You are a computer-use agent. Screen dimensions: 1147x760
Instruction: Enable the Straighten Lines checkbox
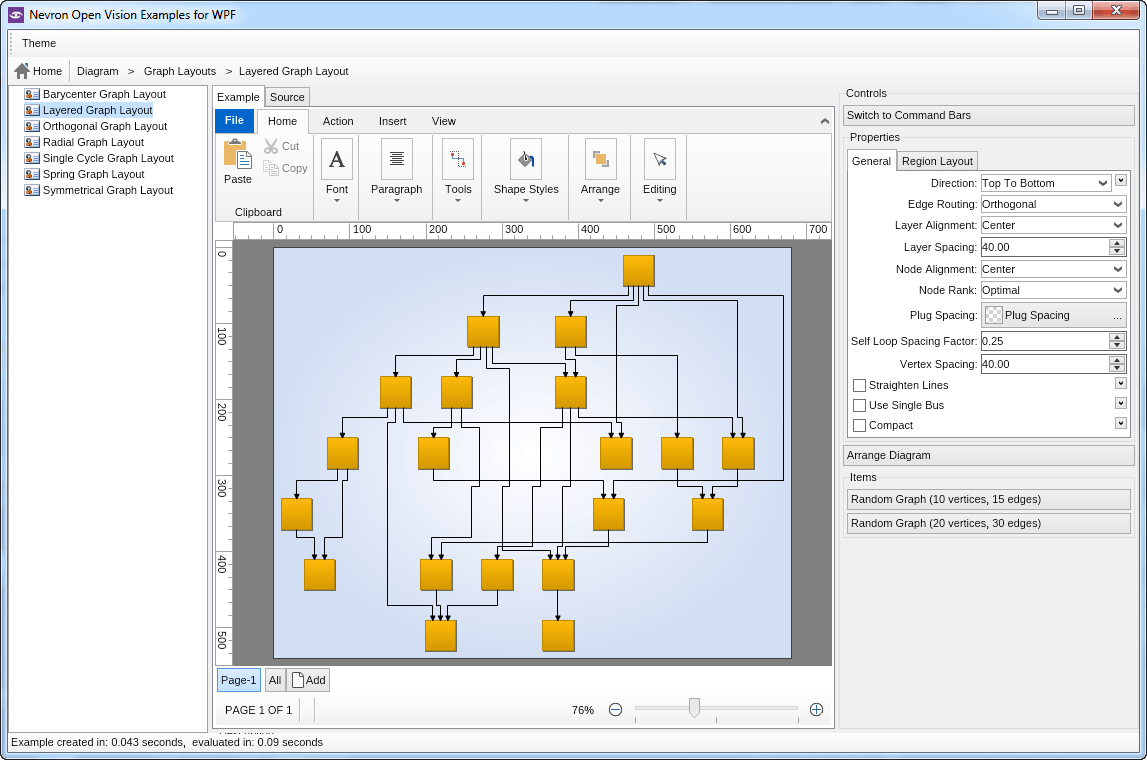(859, 385)
